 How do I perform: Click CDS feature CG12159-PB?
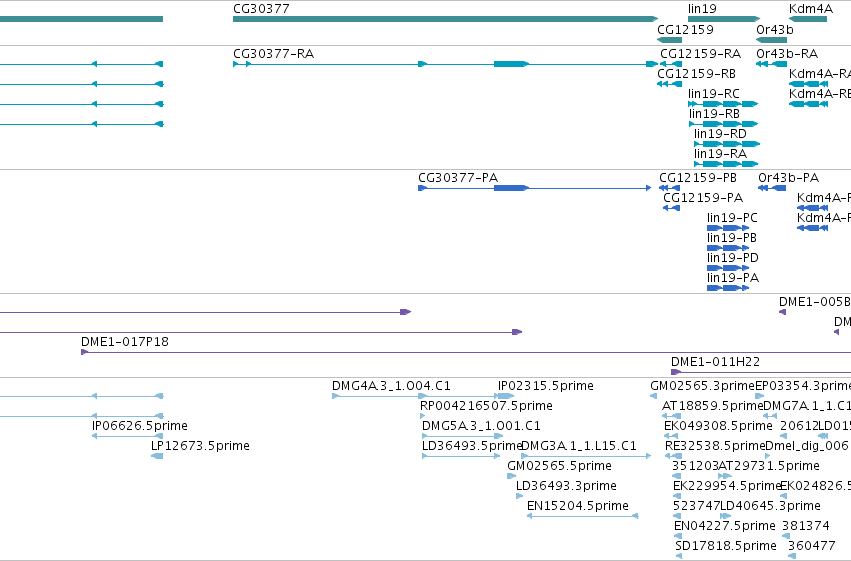point(670,188)
